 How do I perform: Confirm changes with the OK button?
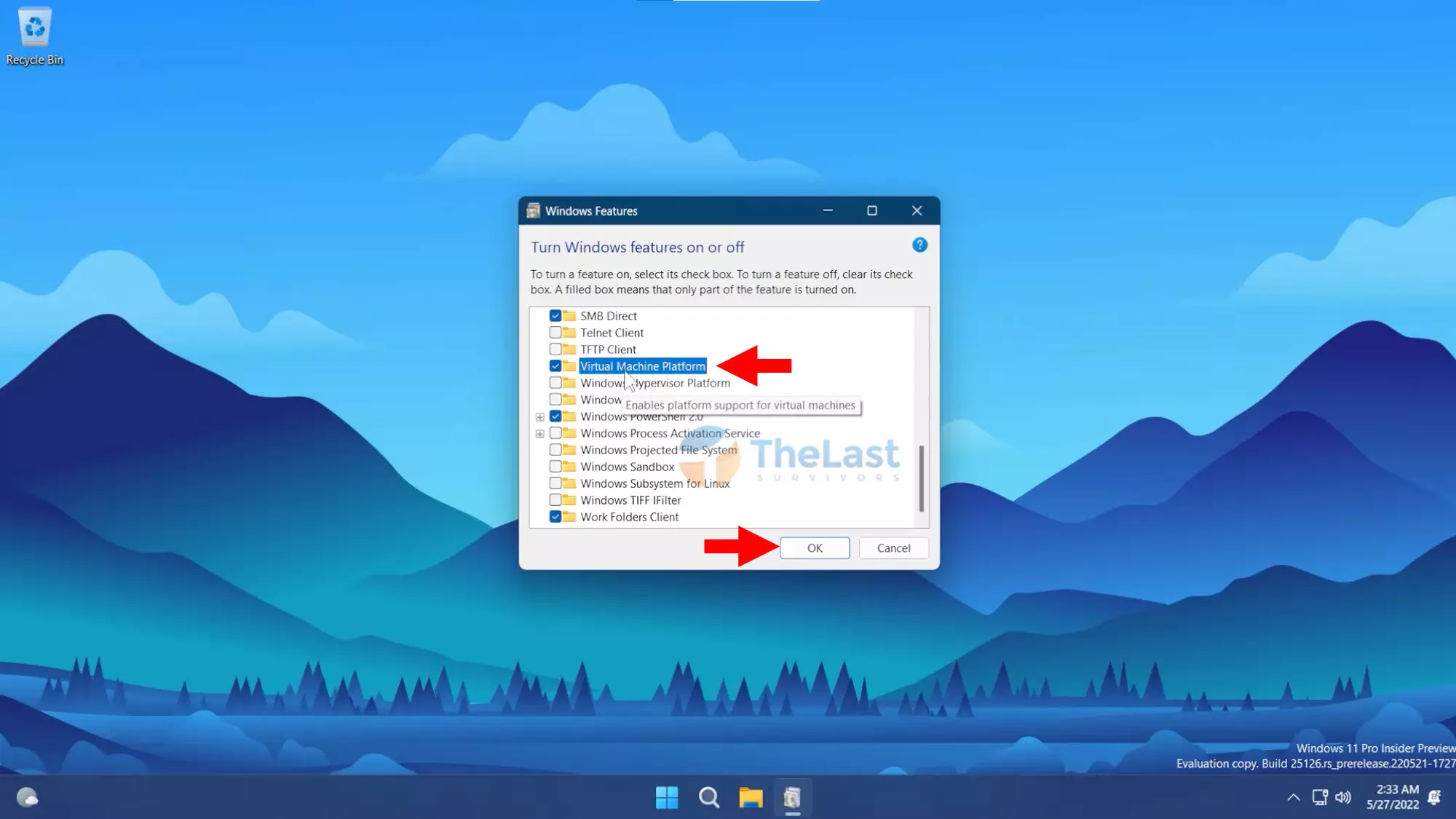point(815,548)
